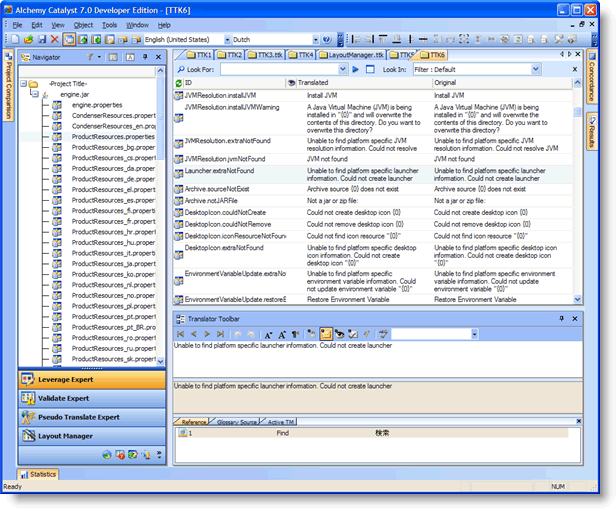
Task: Run search with blue play arrow icon
Action: [356, 70]
